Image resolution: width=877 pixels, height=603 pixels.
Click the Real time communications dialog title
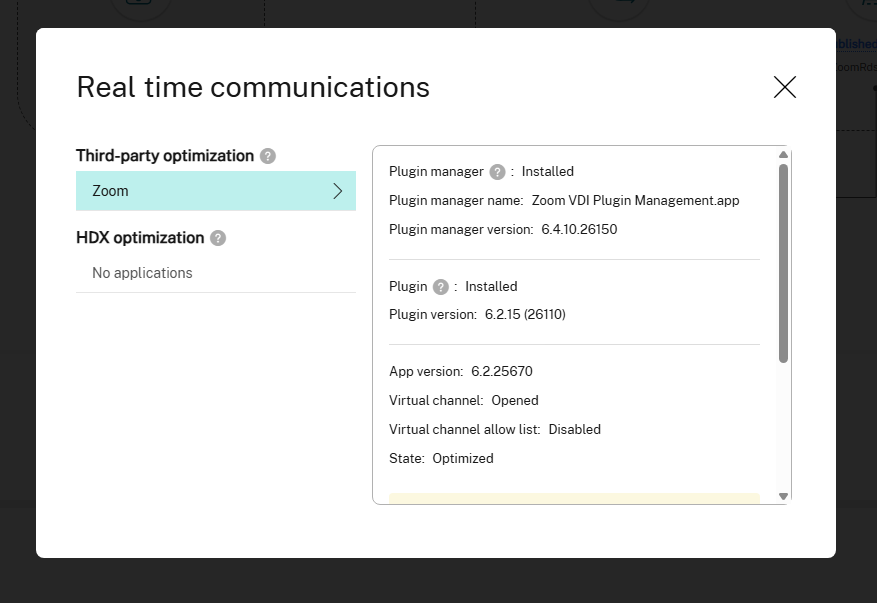[252, 87]
